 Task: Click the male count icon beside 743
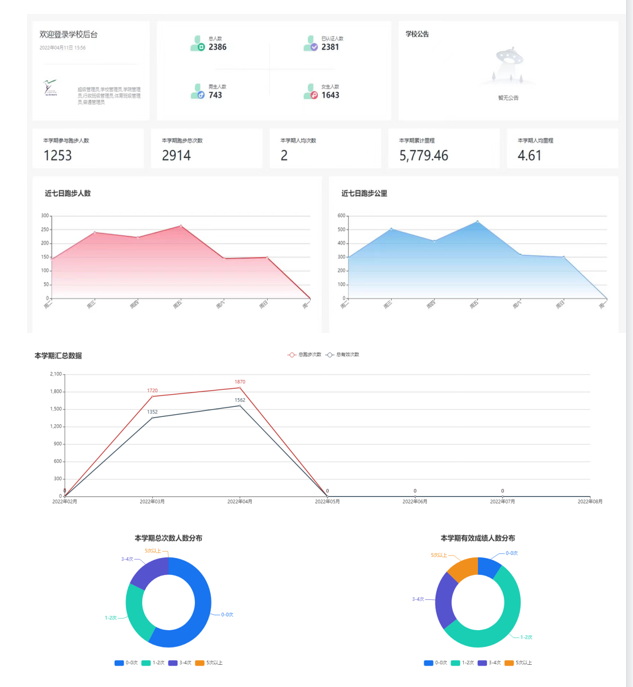(198, 91)
